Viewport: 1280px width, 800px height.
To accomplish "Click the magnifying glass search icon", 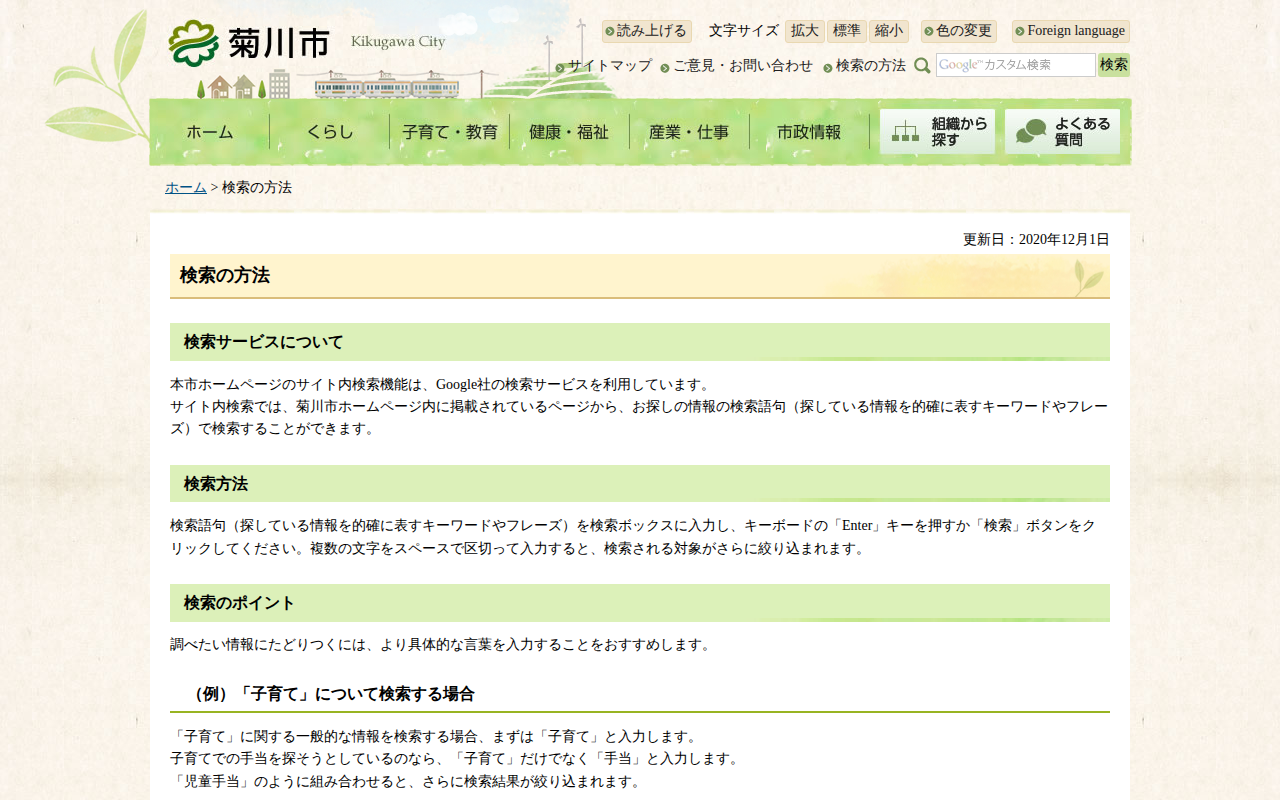I will click(922, 66).
